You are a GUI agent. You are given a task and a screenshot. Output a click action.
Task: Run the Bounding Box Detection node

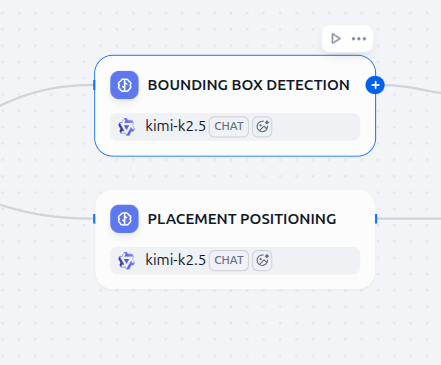coord(336,39)
